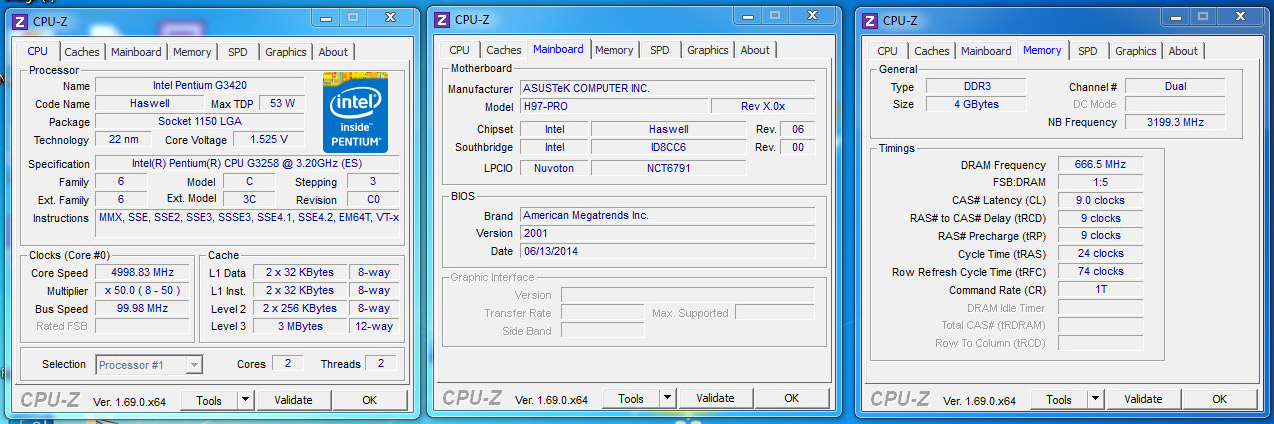The image size is (1274, 424).
Task: Switch to CPU tab in the Mainboard window
Action: [459, 50]
